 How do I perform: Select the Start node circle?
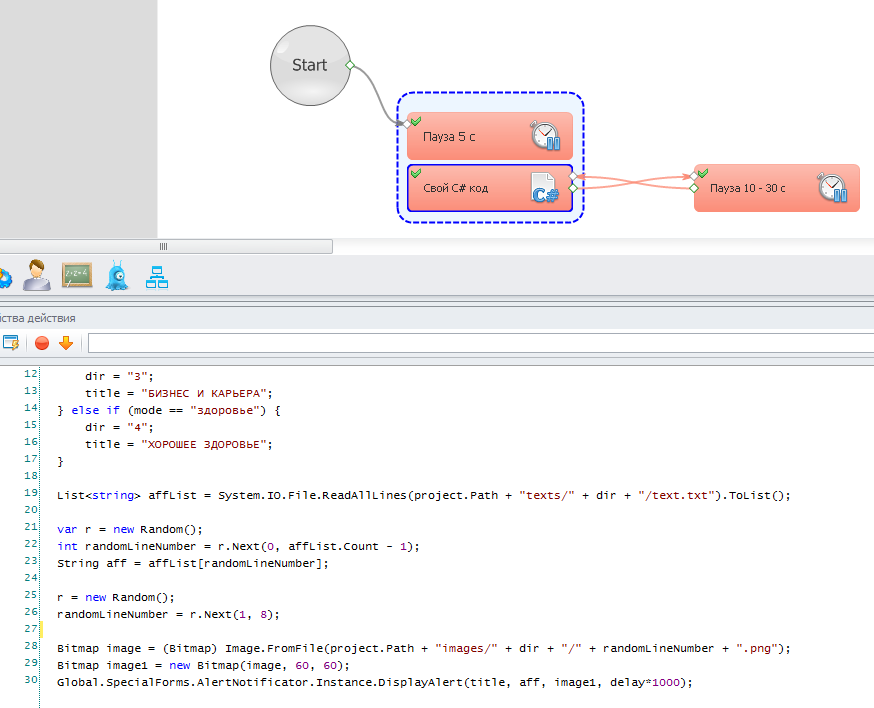[310, 65]
